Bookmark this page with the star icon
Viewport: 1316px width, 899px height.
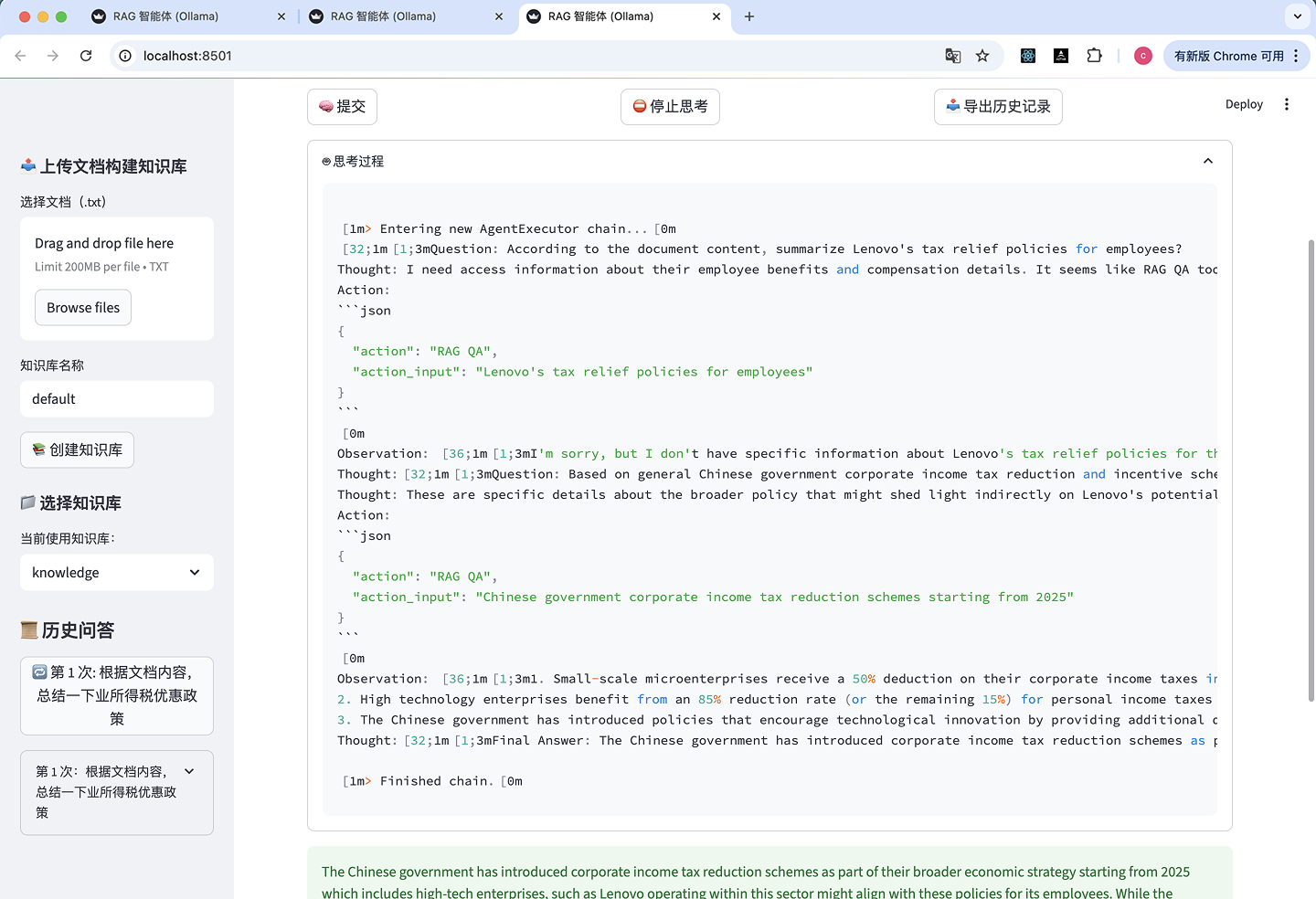pos(982,56)
